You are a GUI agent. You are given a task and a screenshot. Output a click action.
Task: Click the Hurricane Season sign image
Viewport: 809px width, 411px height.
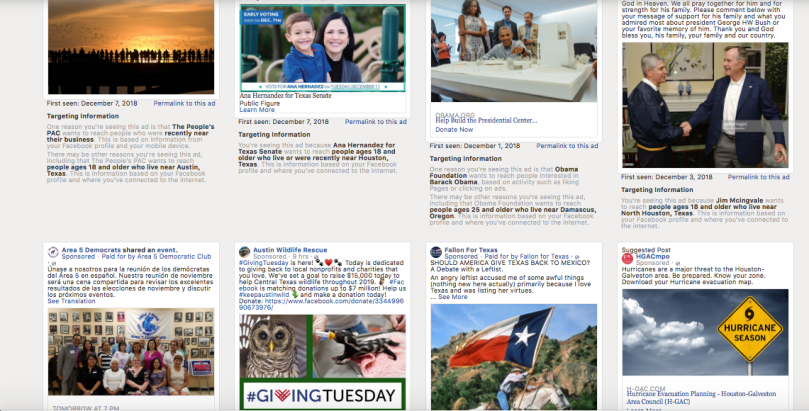705,332
